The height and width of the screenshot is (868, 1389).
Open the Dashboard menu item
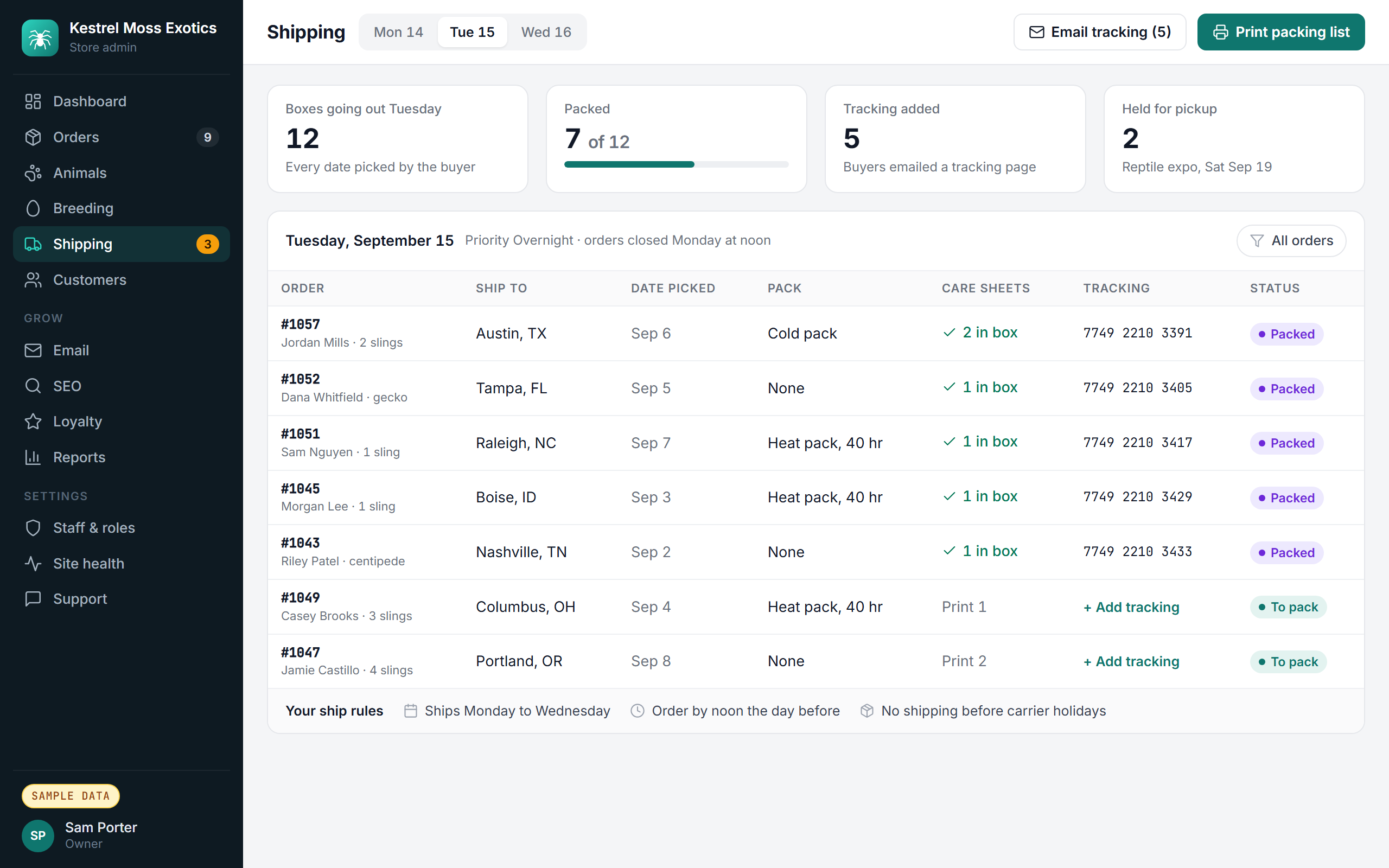pyautogui.click(x=121, y=101)
